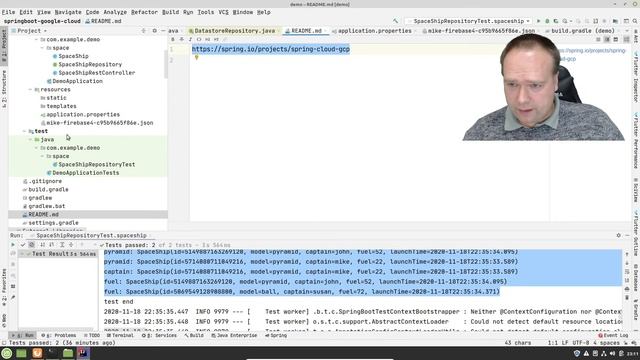The height and width of the screenshot is (360, 640).
Task: Toggle sort alphabetically in the test toolbar
Action: pos(42,245)
